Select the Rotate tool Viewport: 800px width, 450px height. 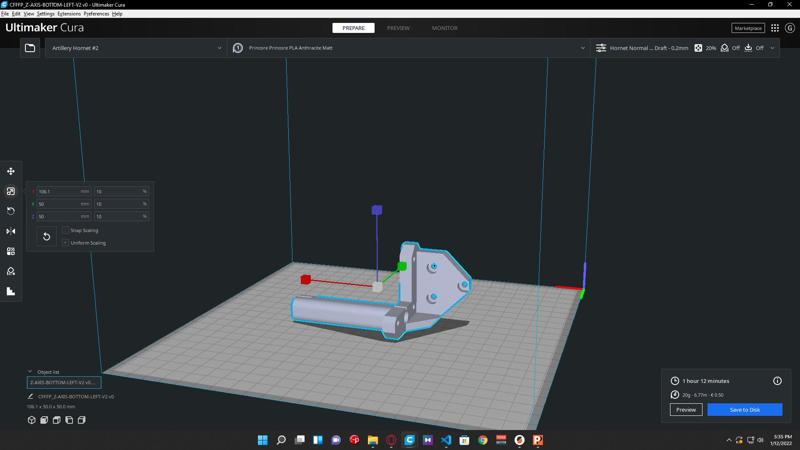[11, 211]
